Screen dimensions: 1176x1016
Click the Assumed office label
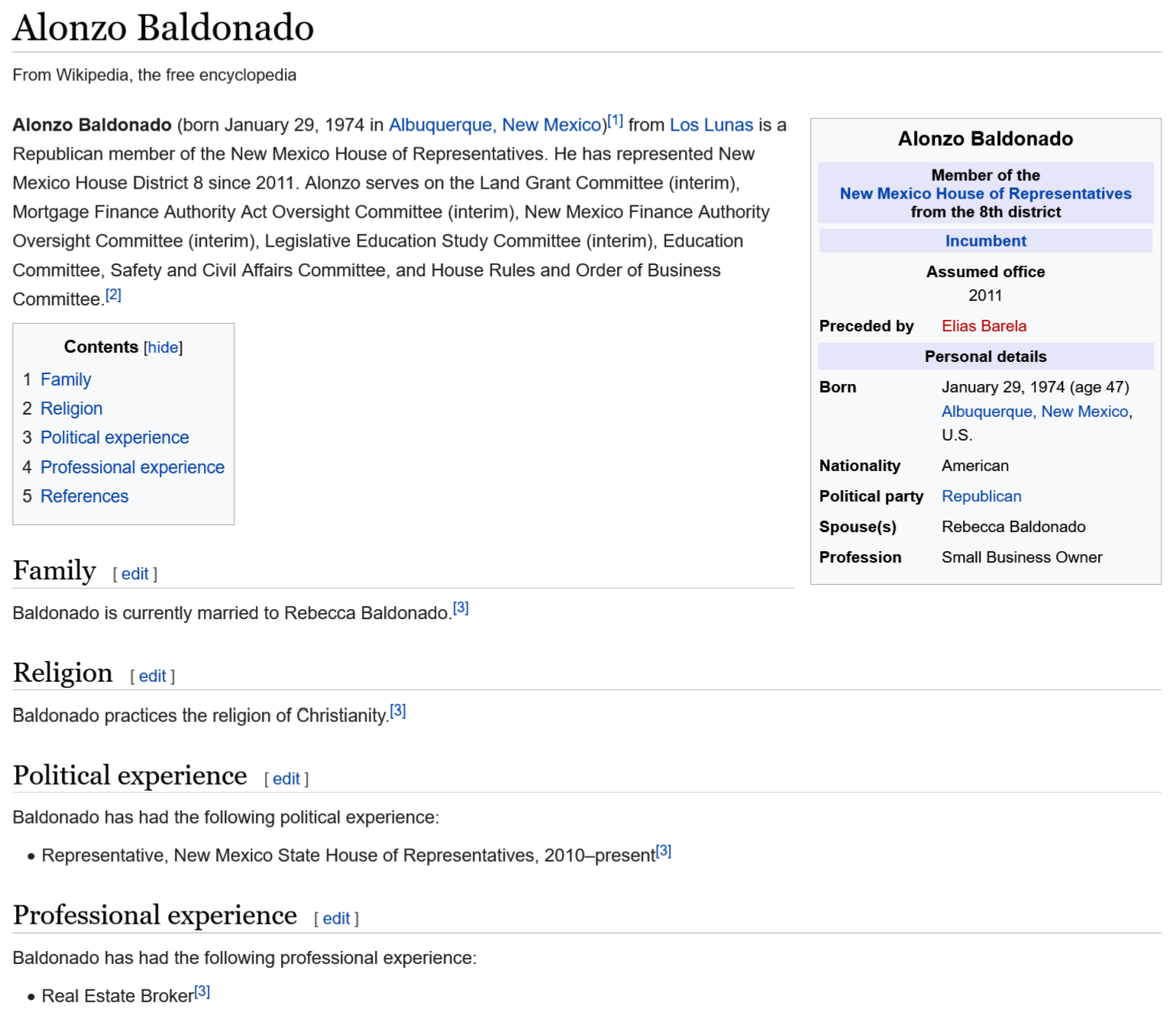pos(986,272)
